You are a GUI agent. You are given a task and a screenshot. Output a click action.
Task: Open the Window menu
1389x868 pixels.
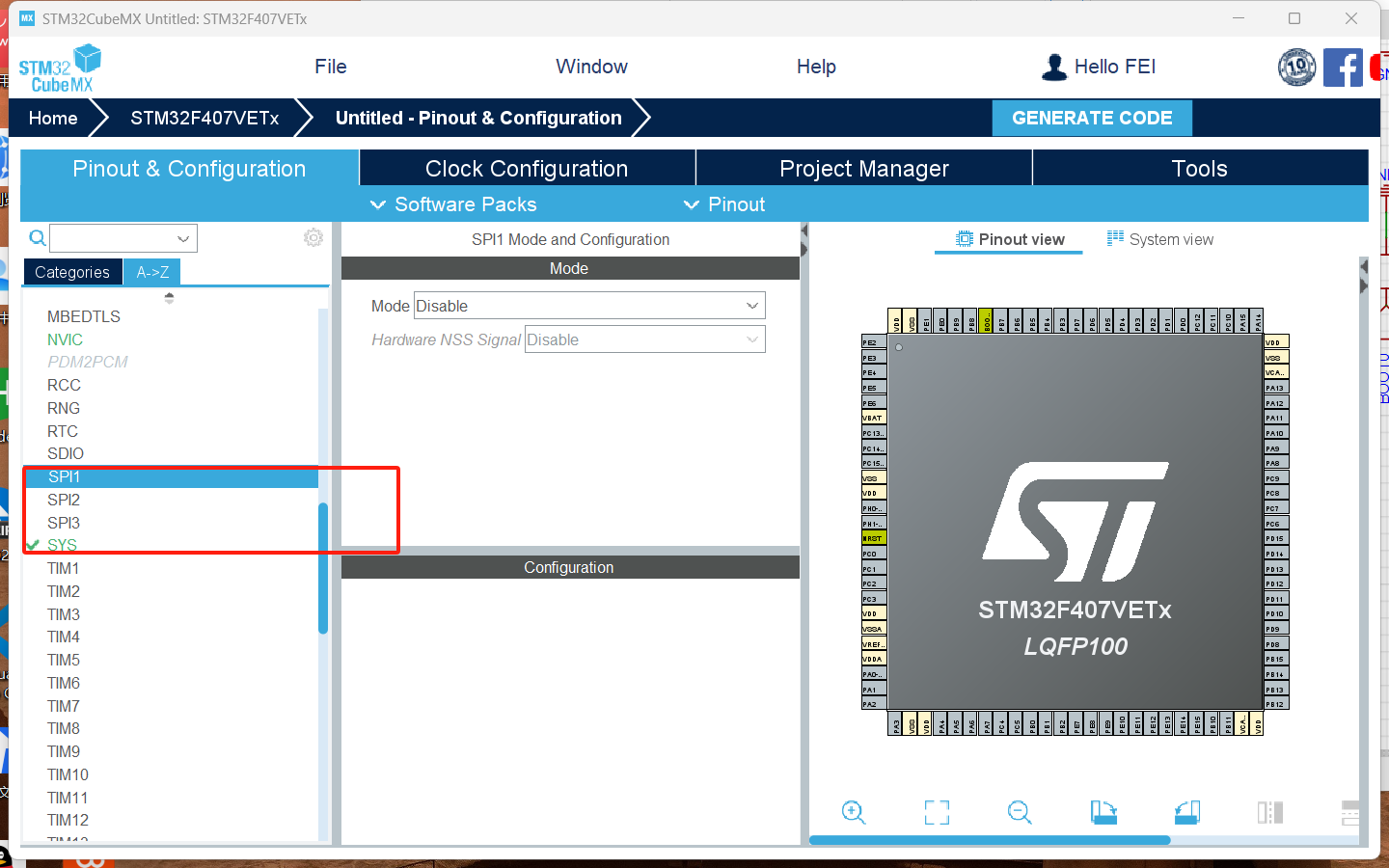click(x=591, y=67)
